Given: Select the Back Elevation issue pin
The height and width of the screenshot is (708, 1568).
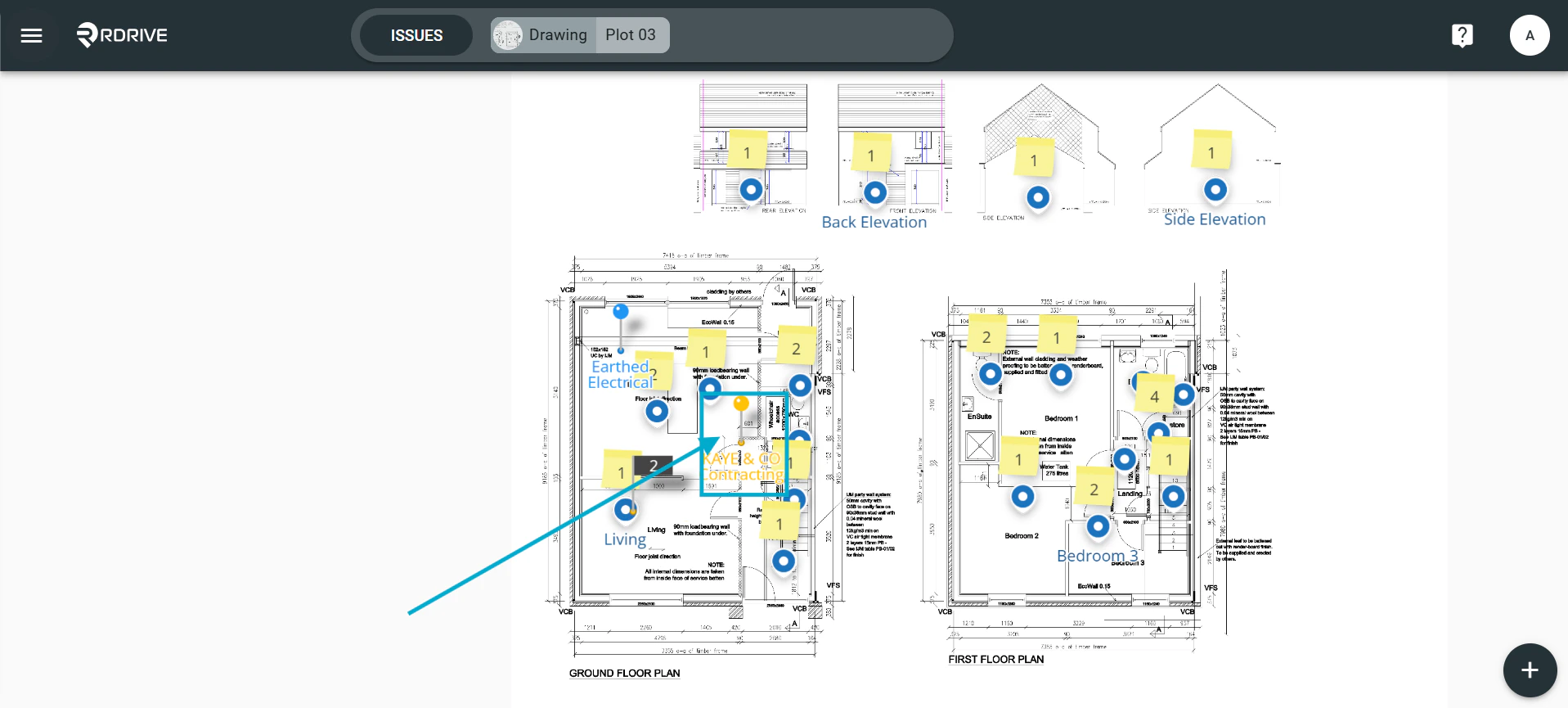Looking at the screenshot, I should 875,192.
